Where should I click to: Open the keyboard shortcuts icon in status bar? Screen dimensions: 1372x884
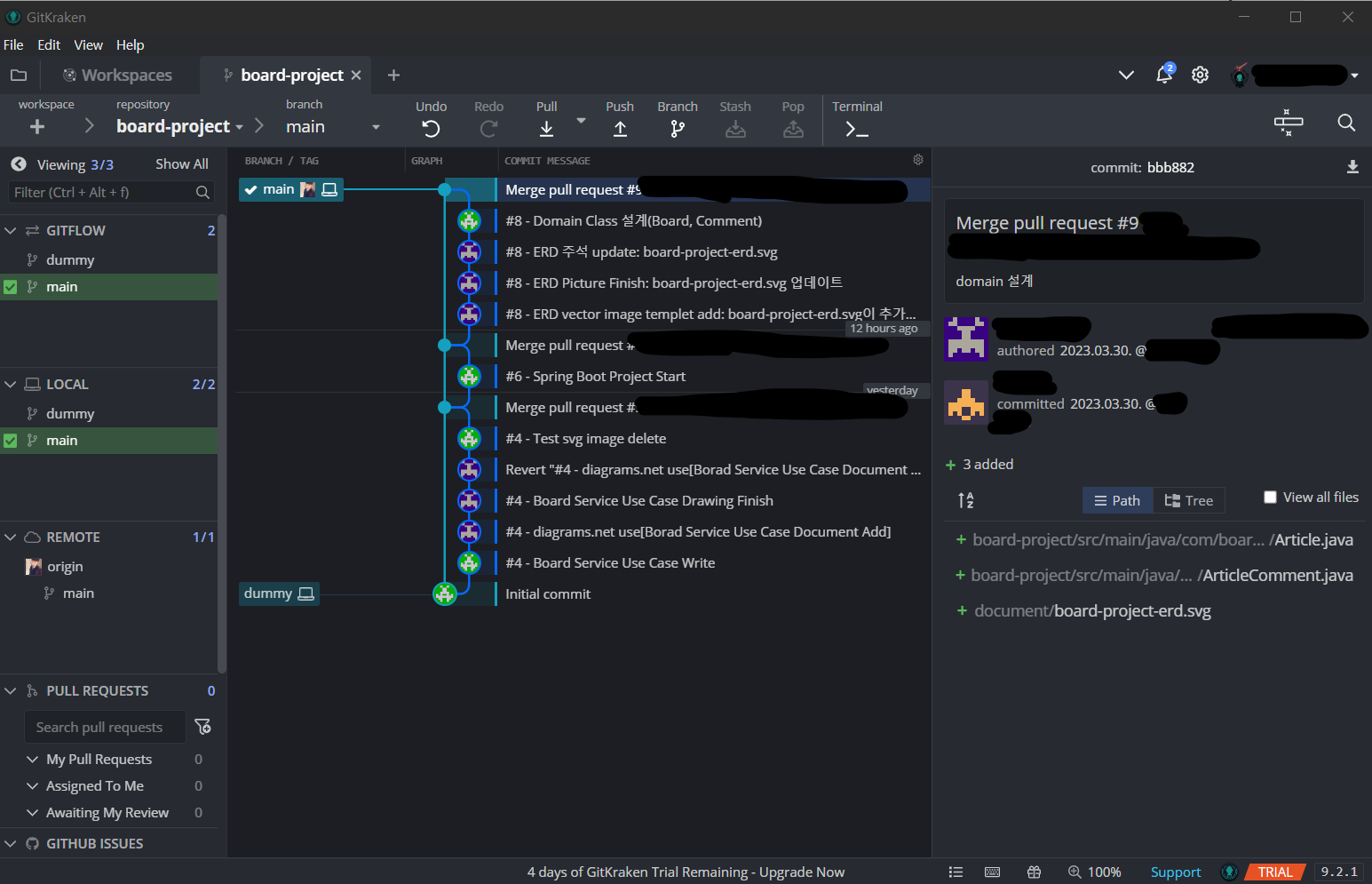point(993,872)
